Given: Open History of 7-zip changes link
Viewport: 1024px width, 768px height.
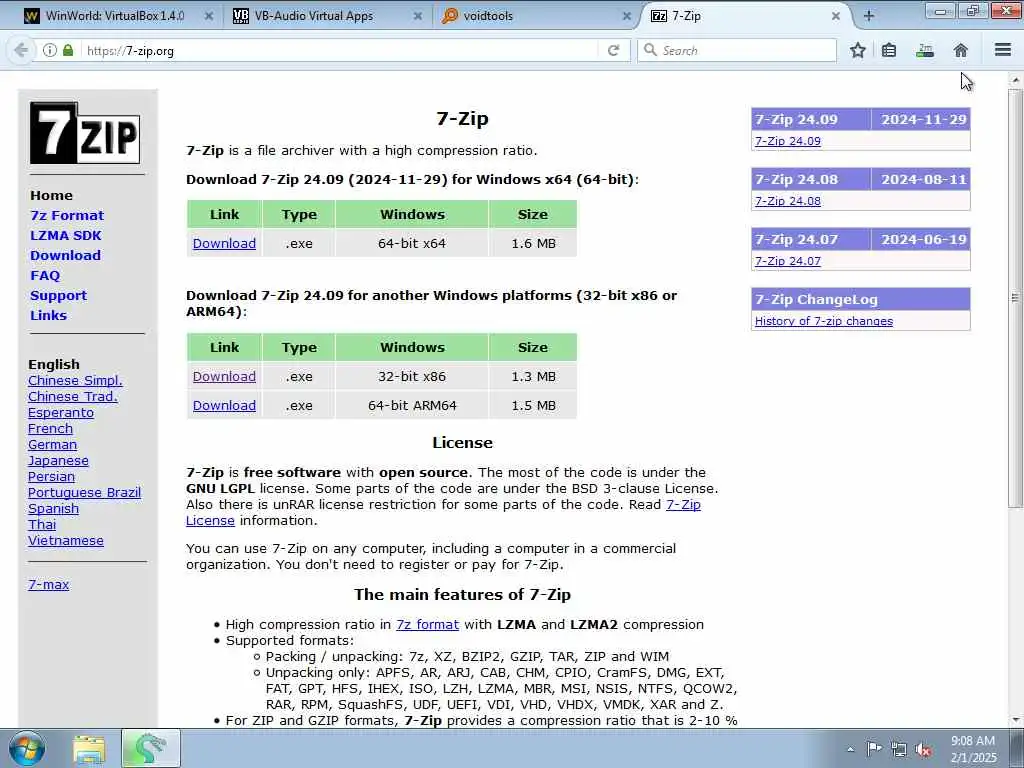Looking at the screenshot, I should click(824, 321).
